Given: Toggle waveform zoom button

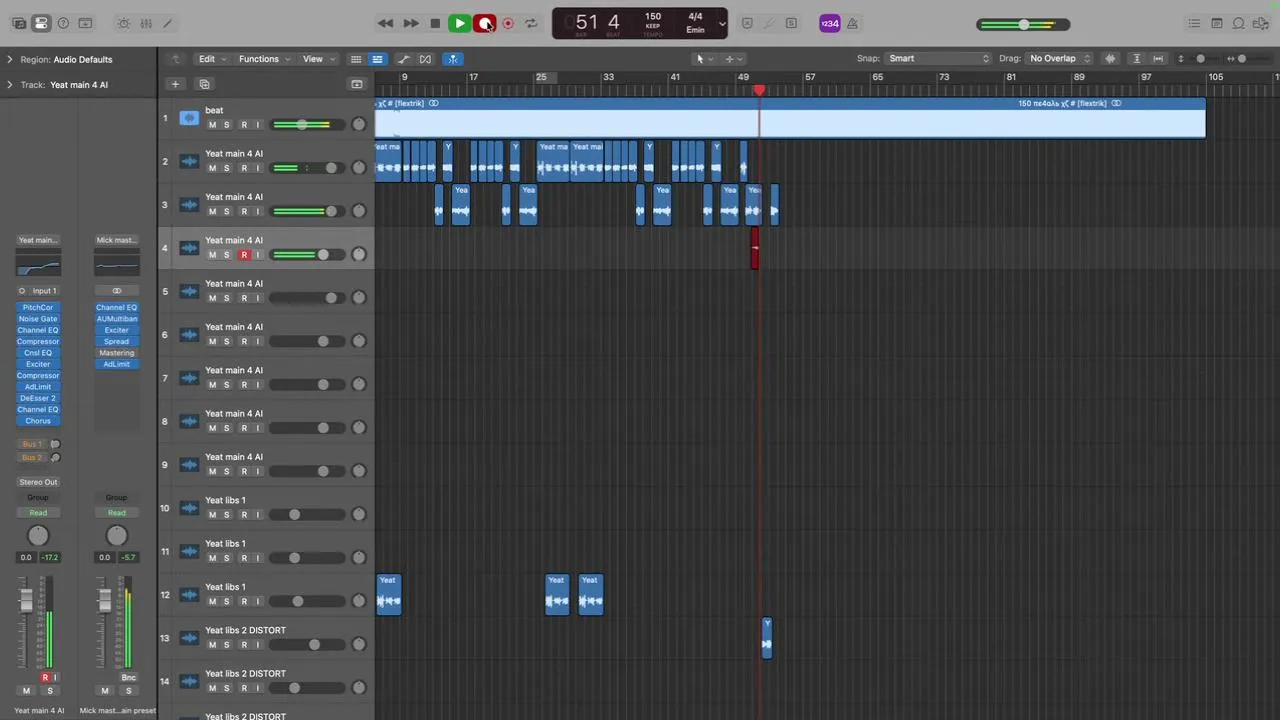Looking at the screenshot, I should click(1110, 59).
